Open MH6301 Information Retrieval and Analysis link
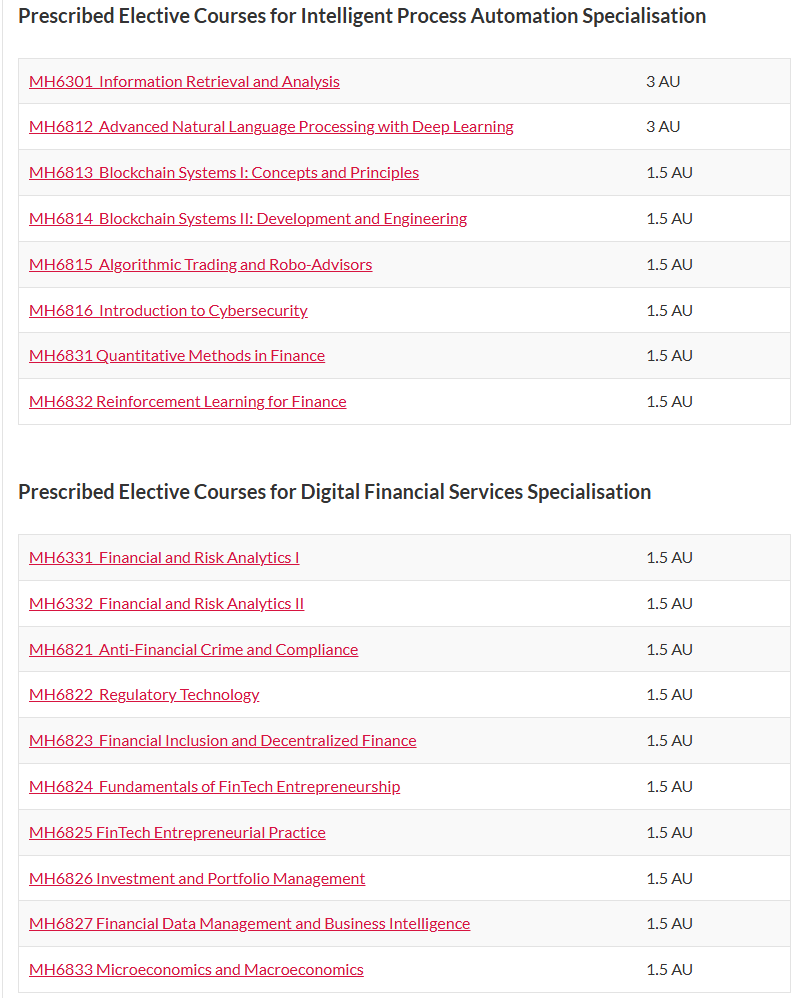The width and height of the screenshot is (791, 998). point(184,81)
